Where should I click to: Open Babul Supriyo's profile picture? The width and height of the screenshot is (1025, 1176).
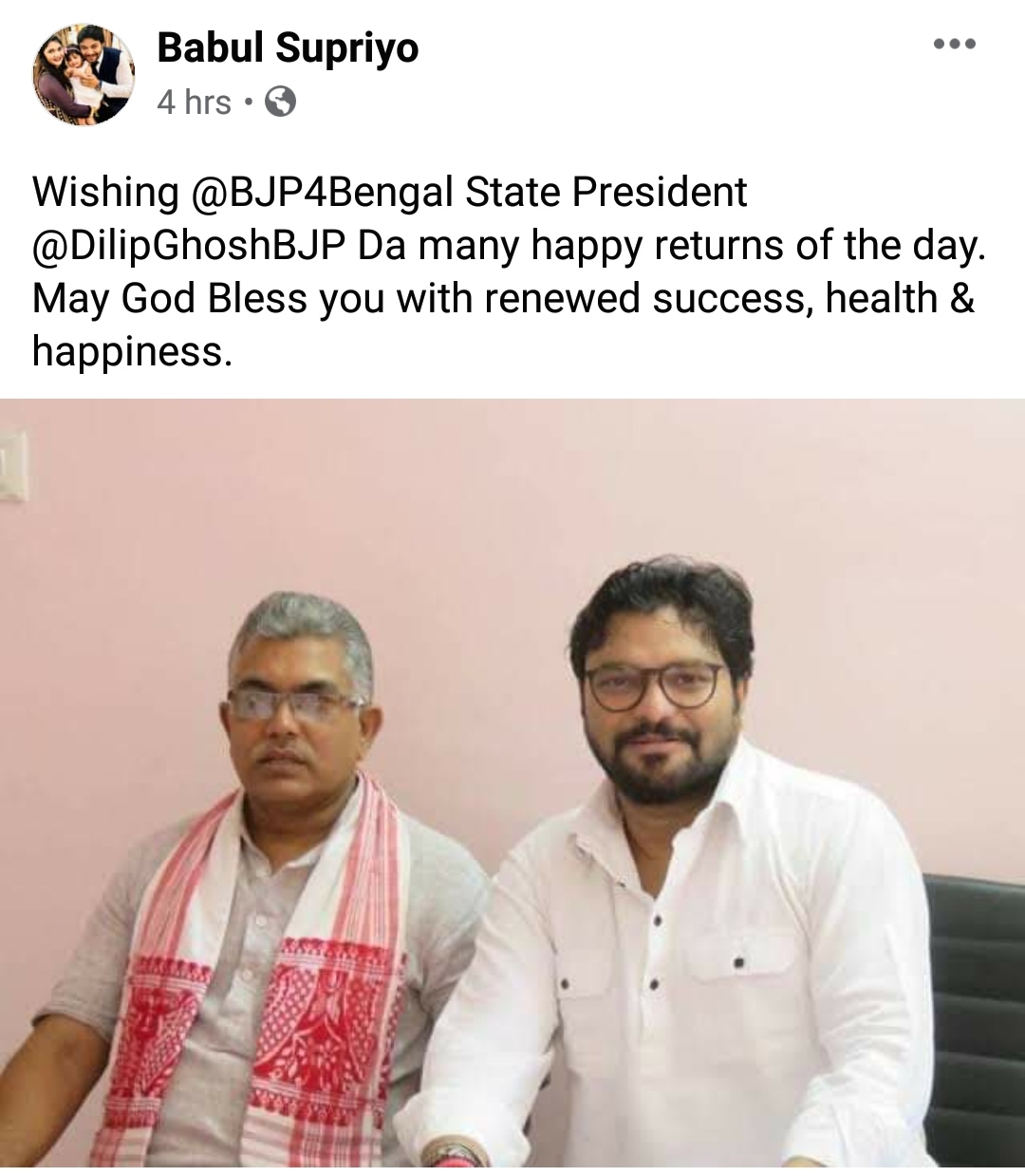(83, 74)
